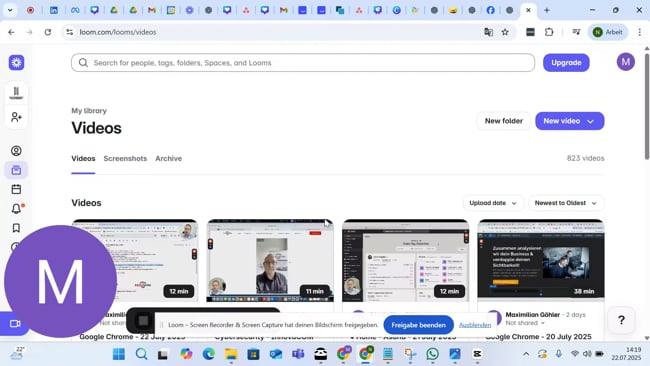
Task: Open the bookmarks icon in left sidebar
Action: (x=16, y=228)
